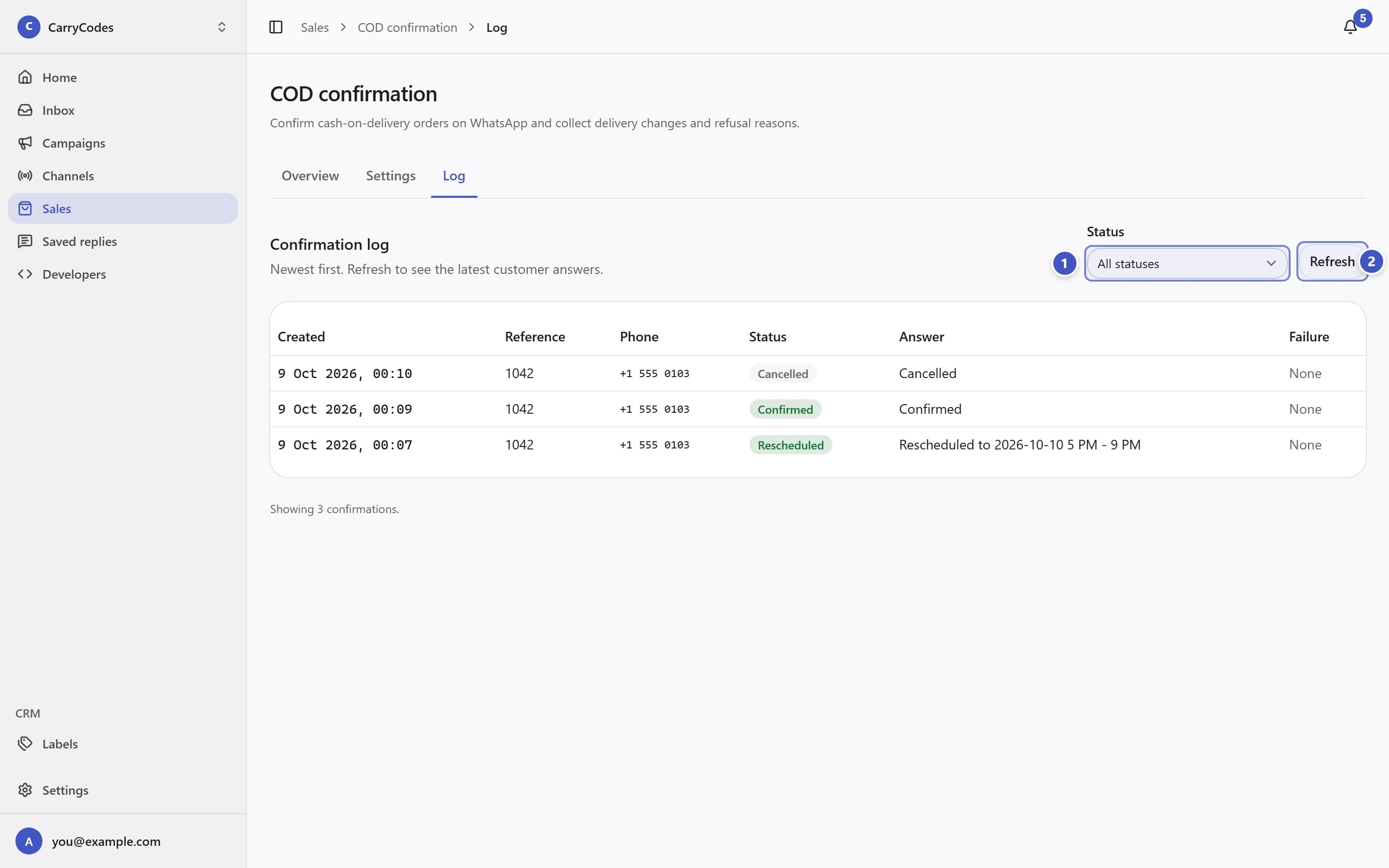Click the Refresh button
Image resolution: width=1389 pixels, height=868 pixels.
(1332, 261)
